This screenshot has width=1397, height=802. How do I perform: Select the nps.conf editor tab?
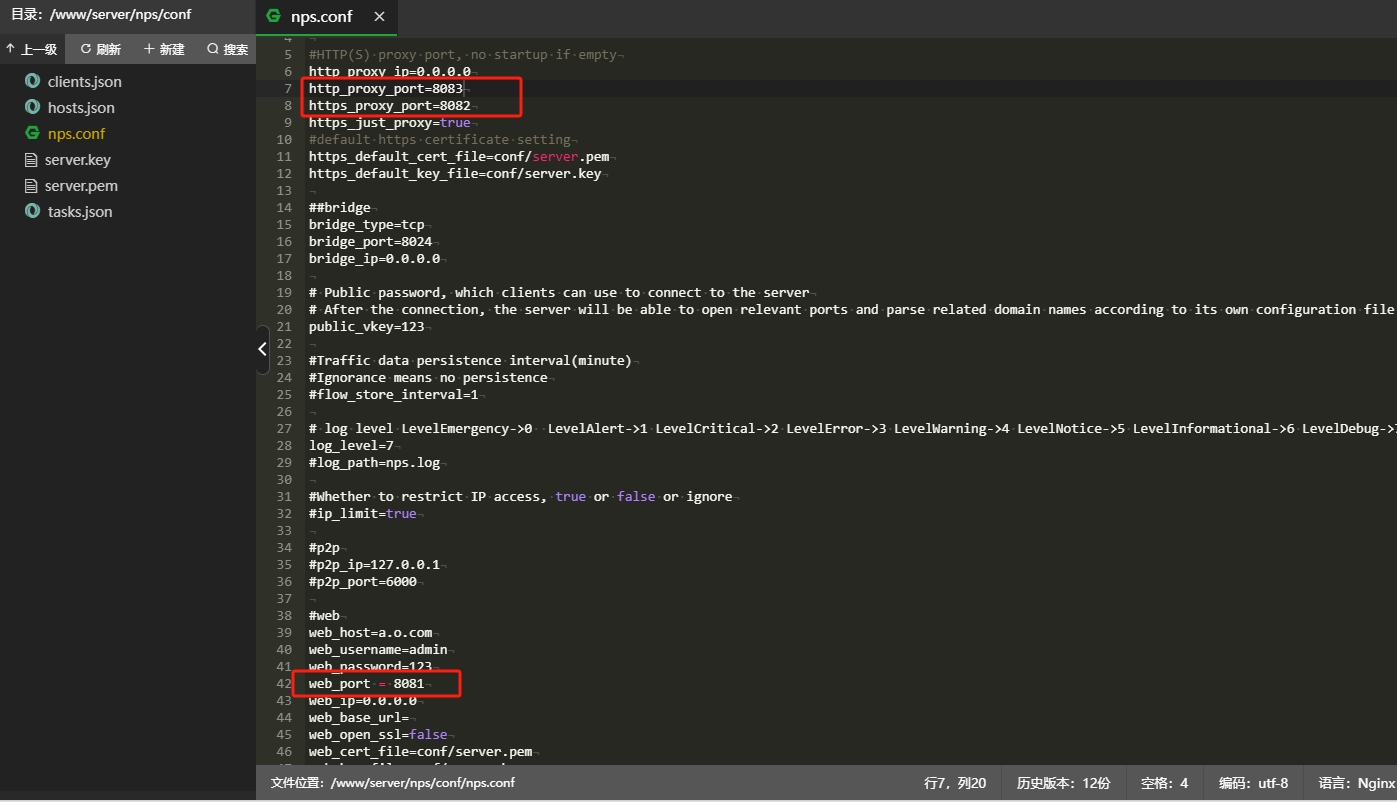point(322,17)
